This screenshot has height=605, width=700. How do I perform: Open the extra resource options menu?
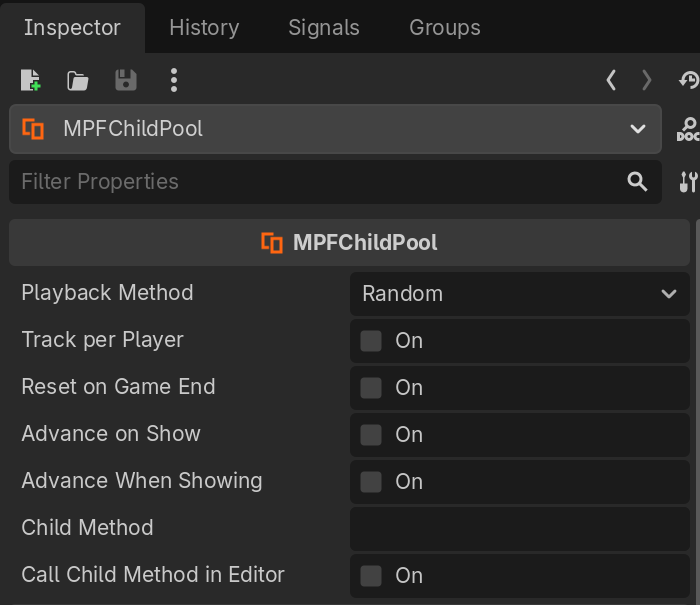[174, 81]
